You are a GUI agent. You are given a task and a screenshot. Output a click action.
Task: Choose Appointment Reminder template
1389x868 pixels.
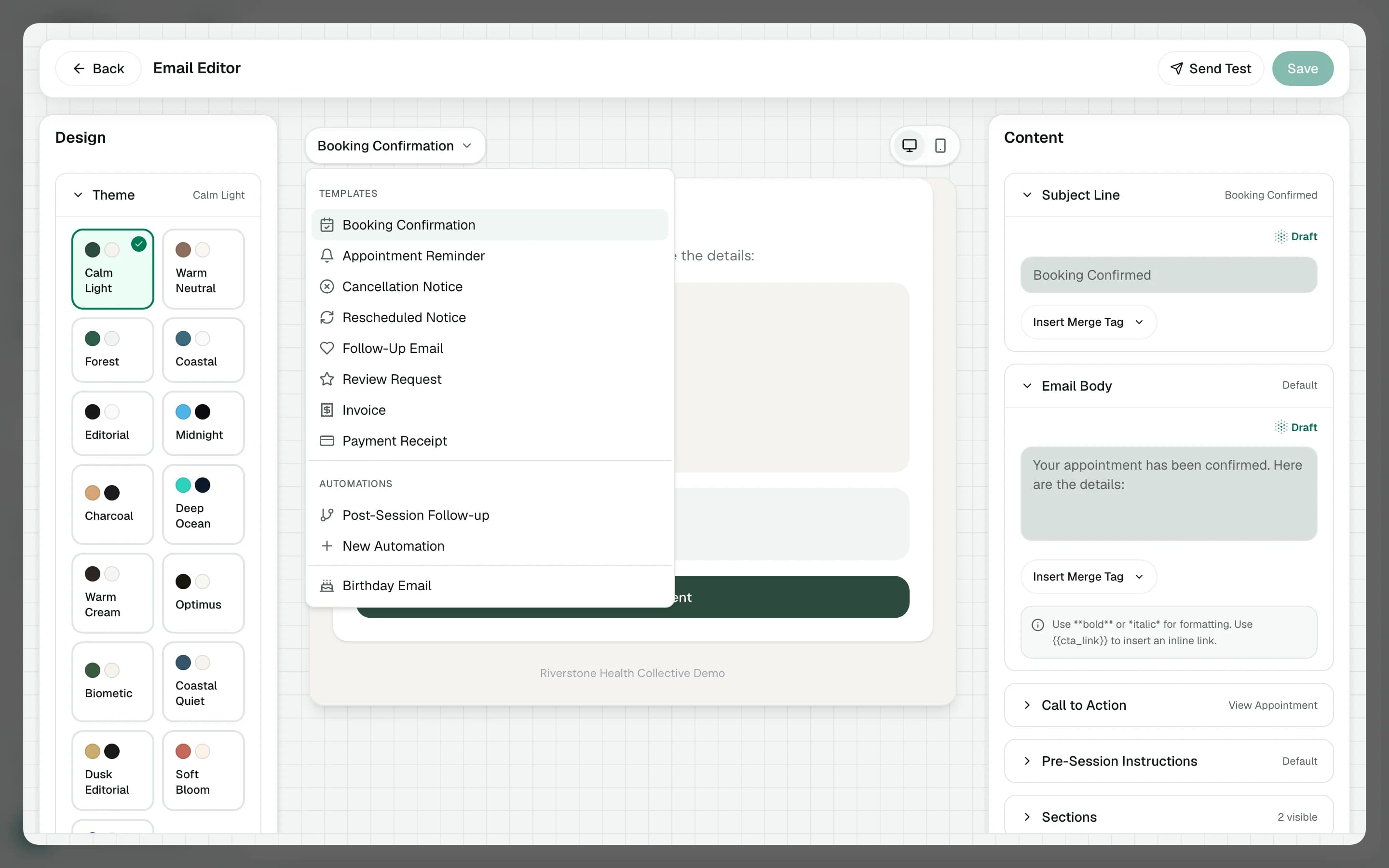(490, 256)
